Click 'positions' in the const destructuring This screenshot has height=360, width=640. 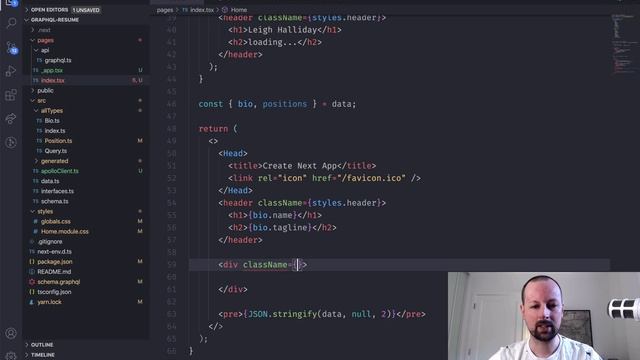click(x=284, y=104)
